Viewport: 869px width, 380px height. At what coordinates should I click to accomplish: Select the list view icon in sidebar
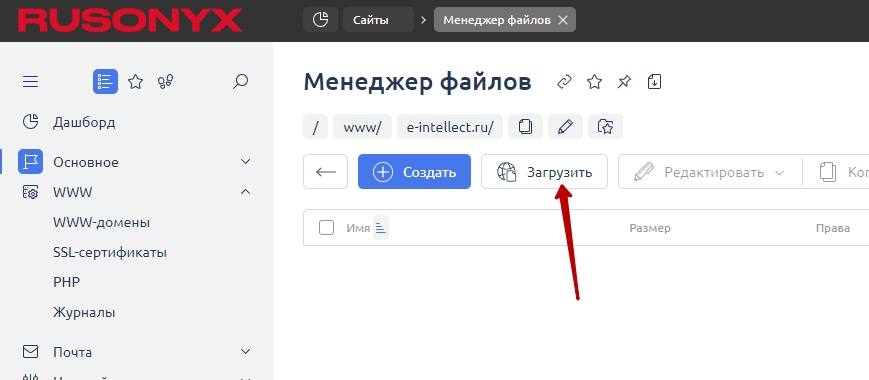tap(105, 81)
